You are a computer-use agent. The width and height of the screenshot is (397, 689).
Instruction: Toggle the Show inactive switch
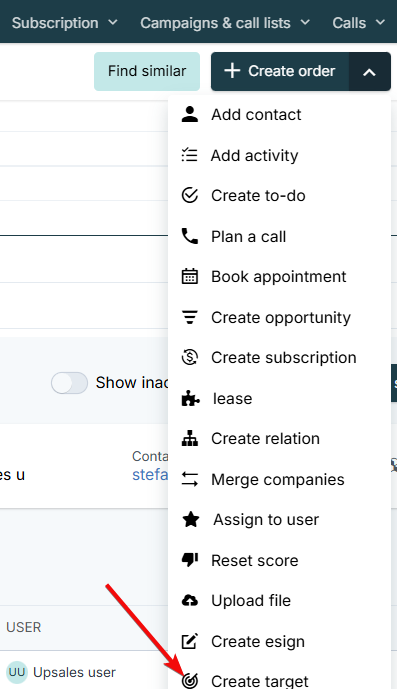(69, 383)
